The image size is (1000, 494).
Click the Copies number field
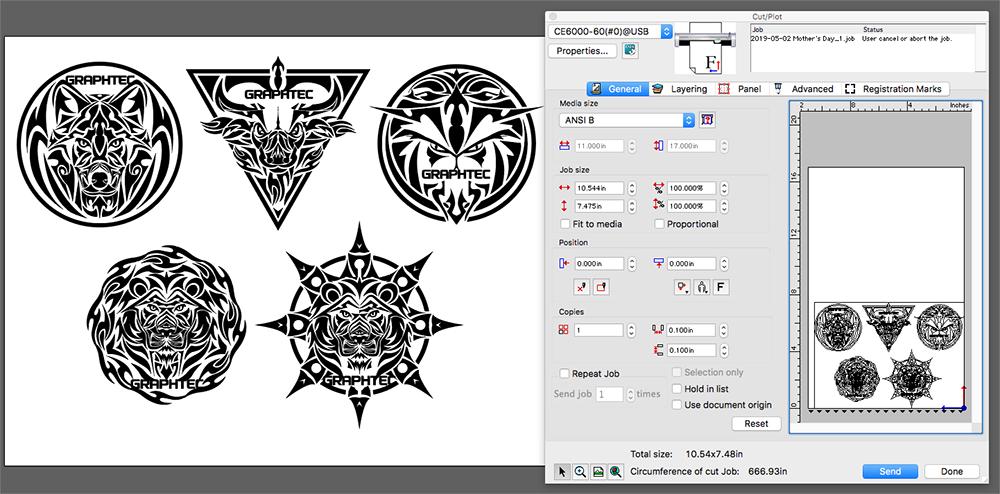click(x=599, y=330)
